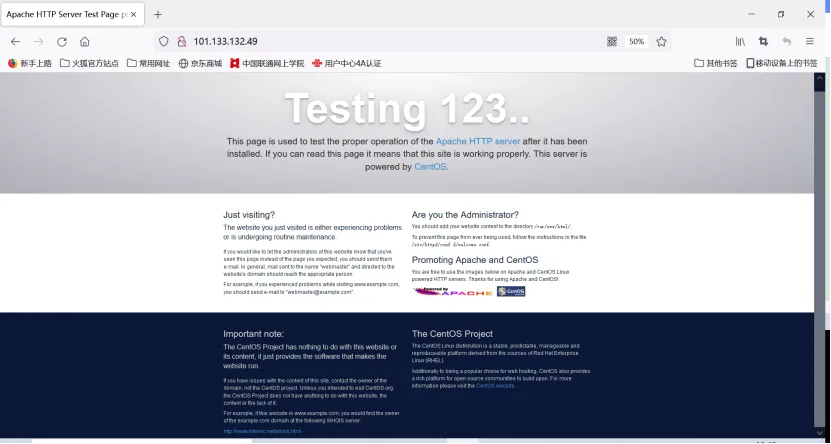Viewport: 831px width, 444px height.
Task: Follow the Apache HTTP server link
Action: 478,141
